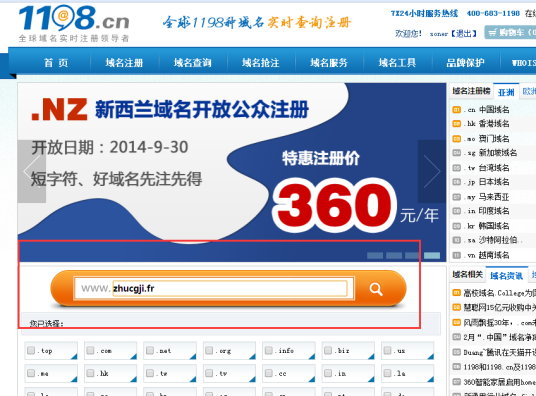
Task: Select the second banner slide indicator
Action: click(x=394, y=255)
